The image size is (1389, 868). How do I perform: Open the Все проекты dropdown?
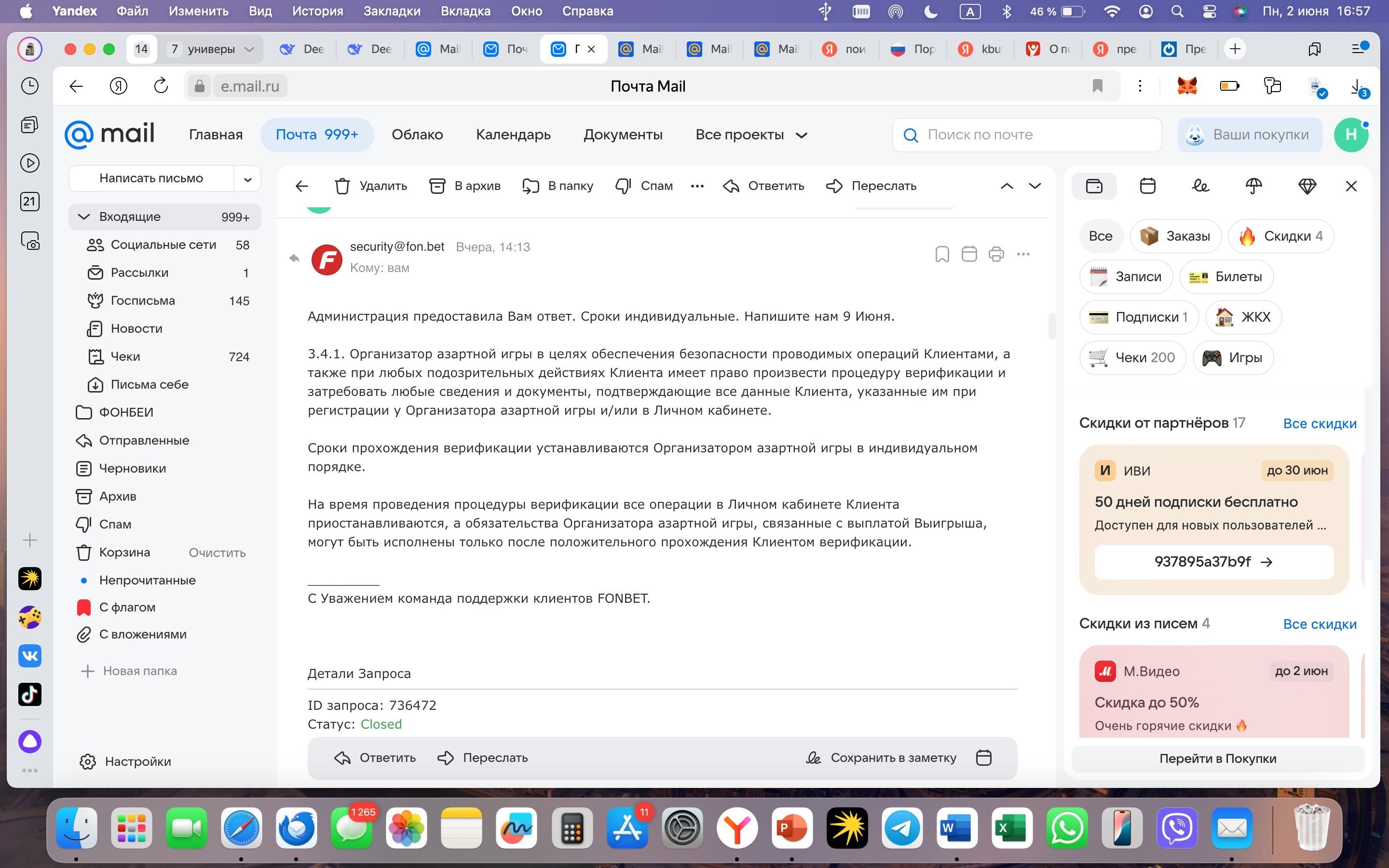pos(751,135)
